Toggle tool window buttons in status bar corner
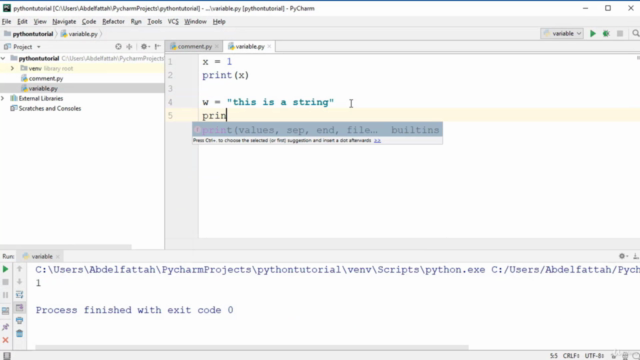Image resolution: width=640 pixels, height=360 pixels. coord(7,356)
